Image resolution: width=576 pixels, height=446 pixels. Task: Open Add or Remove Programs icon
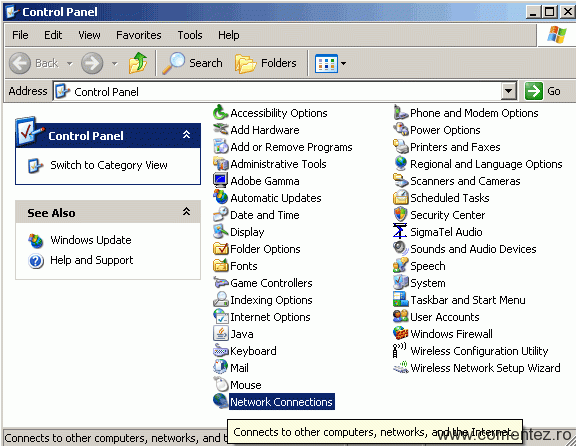point(220,147)
